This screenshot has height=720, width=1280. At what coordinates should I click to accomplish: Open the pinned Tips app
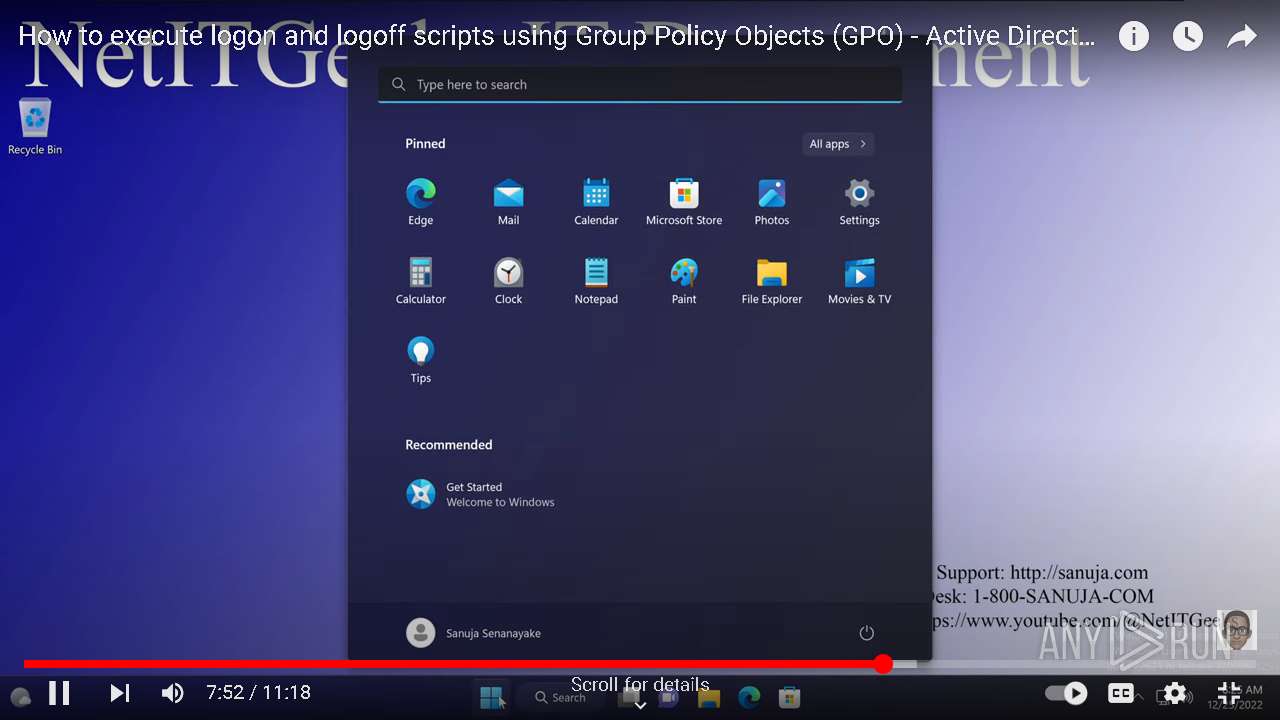pyautogui.click(x=420, y=360)
